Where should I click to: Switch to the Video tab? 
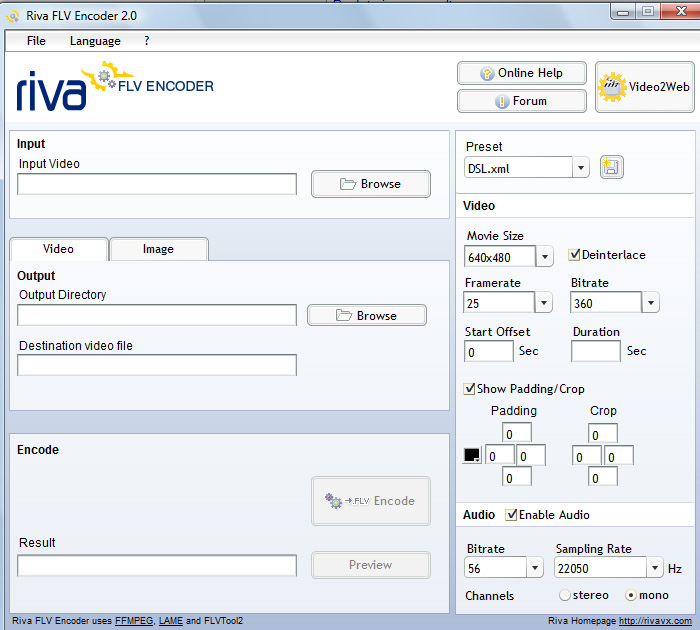pyautogui.click(x=59, y=249)
